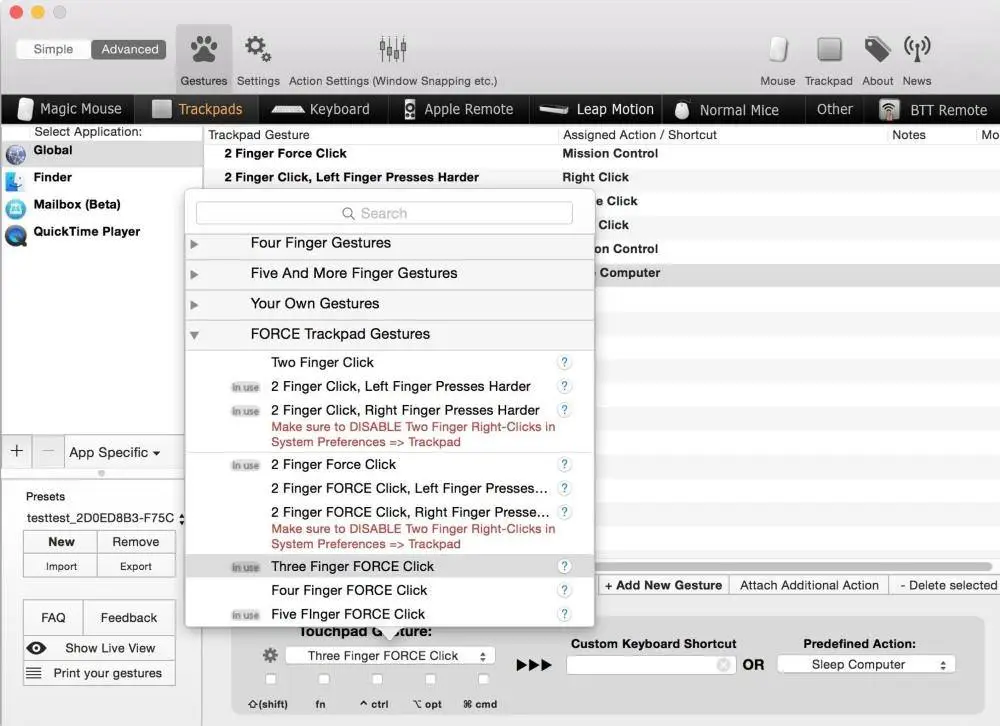Click help icon for Three Finger FORCE Click
The height and width of the screenshot is (726, 1000).
coord(564,567)
